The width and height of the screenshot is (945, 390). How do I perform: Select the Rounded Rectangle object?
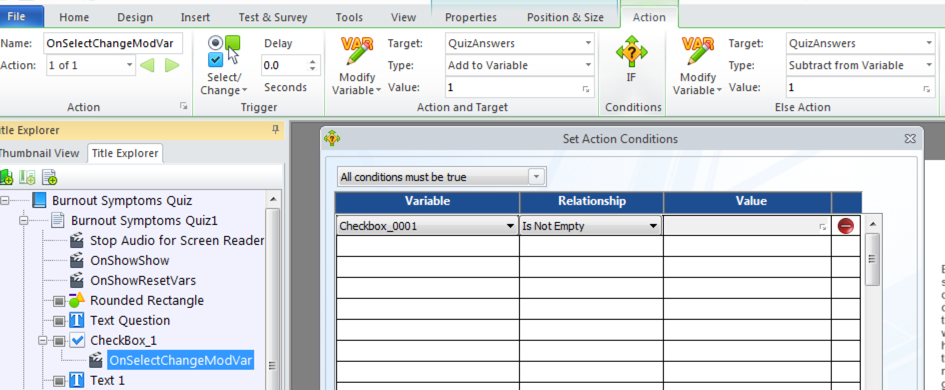pyautogui.click(x=147, y=300)
